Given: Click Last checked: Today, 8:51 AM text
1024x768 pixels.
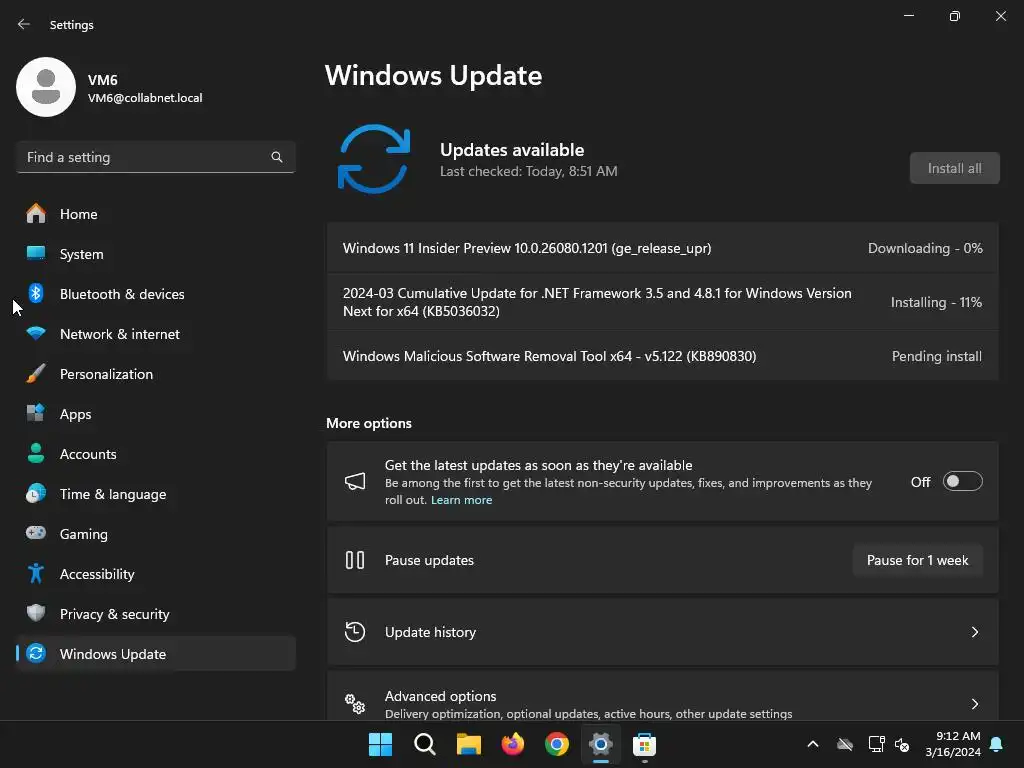Looking at the screenshot, I should pyautogui.click(x=528, y=171).
